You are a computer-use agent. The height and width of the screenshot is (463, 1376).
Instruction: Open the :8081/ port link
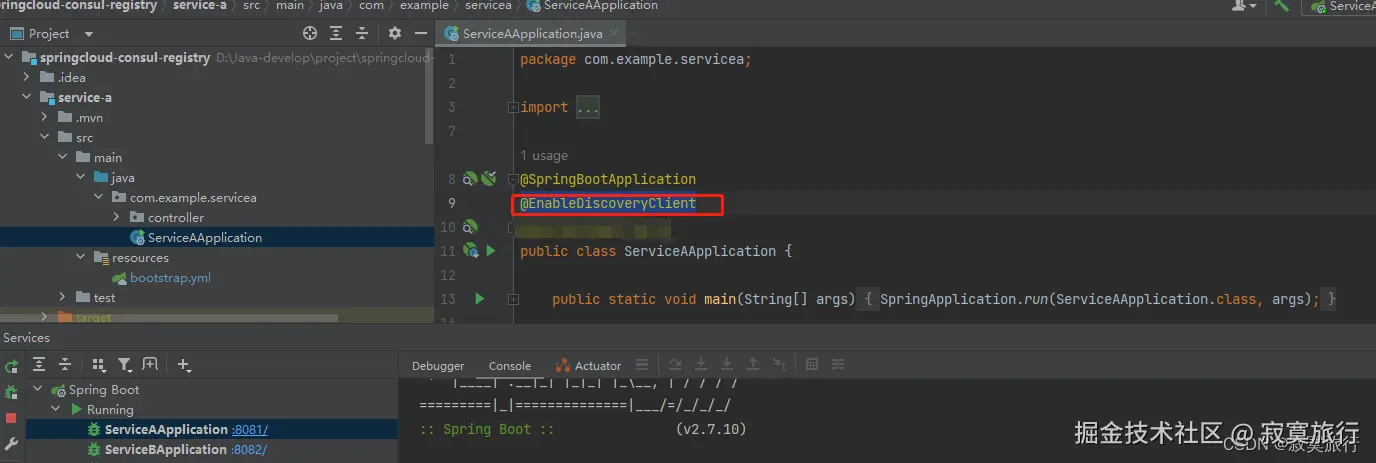click(x=250, y=430)
